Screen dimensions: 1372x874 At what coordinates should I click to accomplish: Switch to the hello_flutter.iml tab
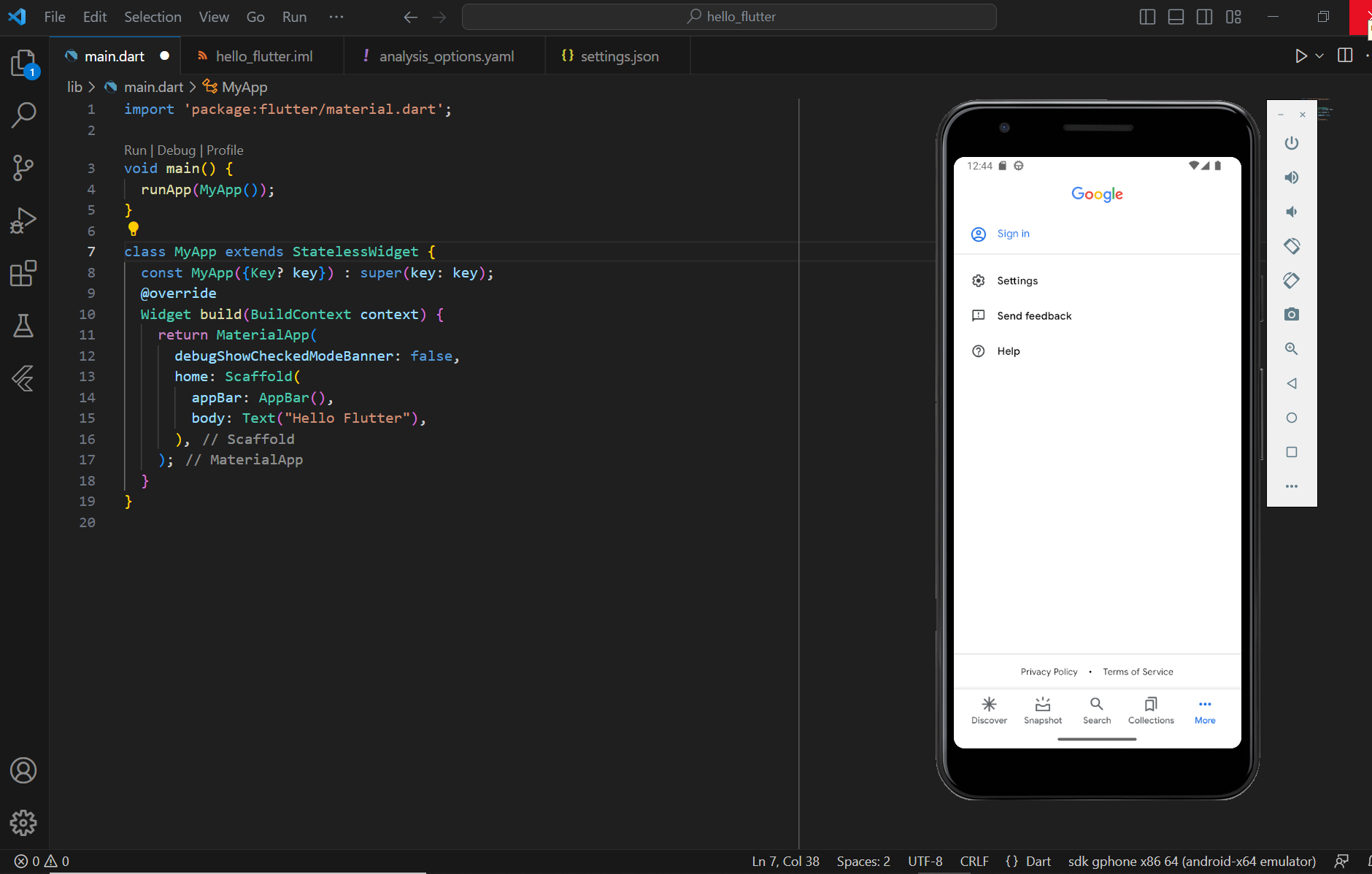pos(262,56)
